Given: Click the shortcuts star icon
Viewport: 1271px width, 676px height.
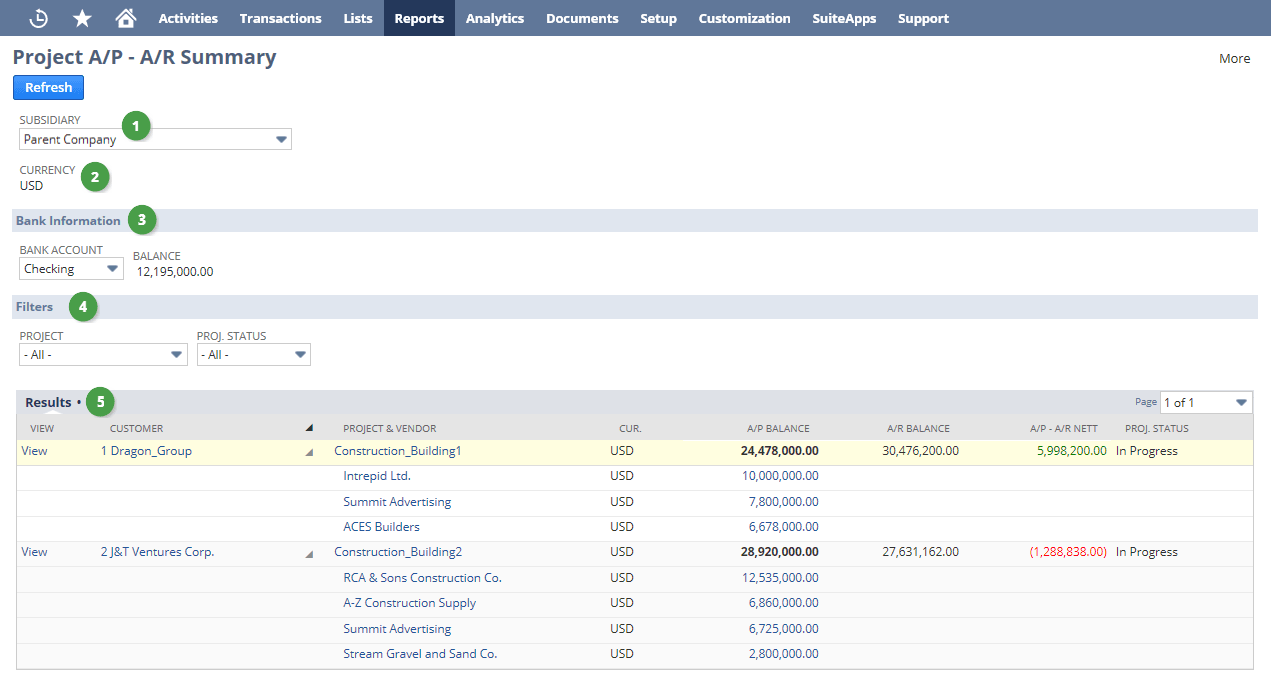Looking at the screenshot, I should point(82,18).
